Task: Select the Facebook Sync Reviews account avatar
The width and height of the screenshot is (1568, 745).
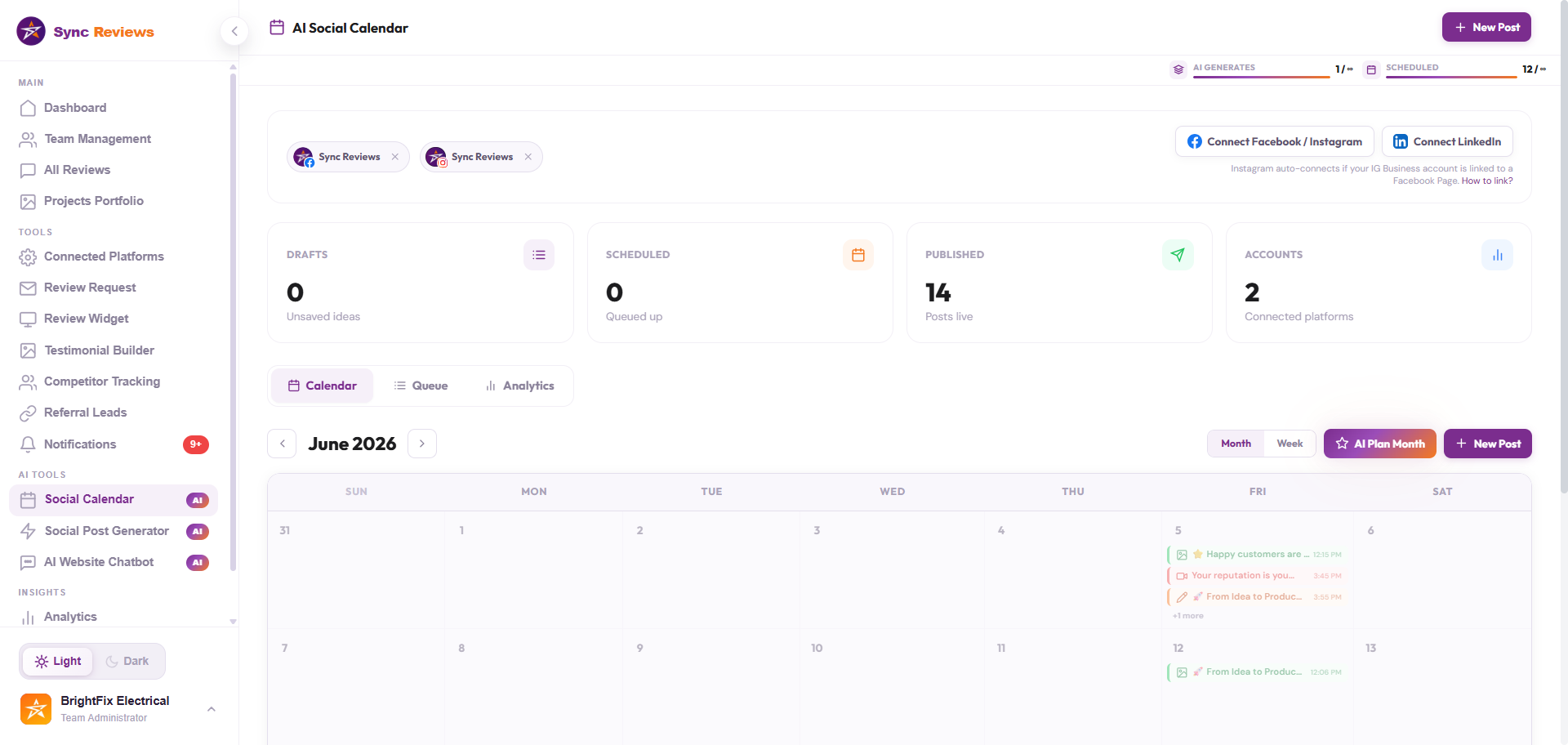Action: click(304, 157)
